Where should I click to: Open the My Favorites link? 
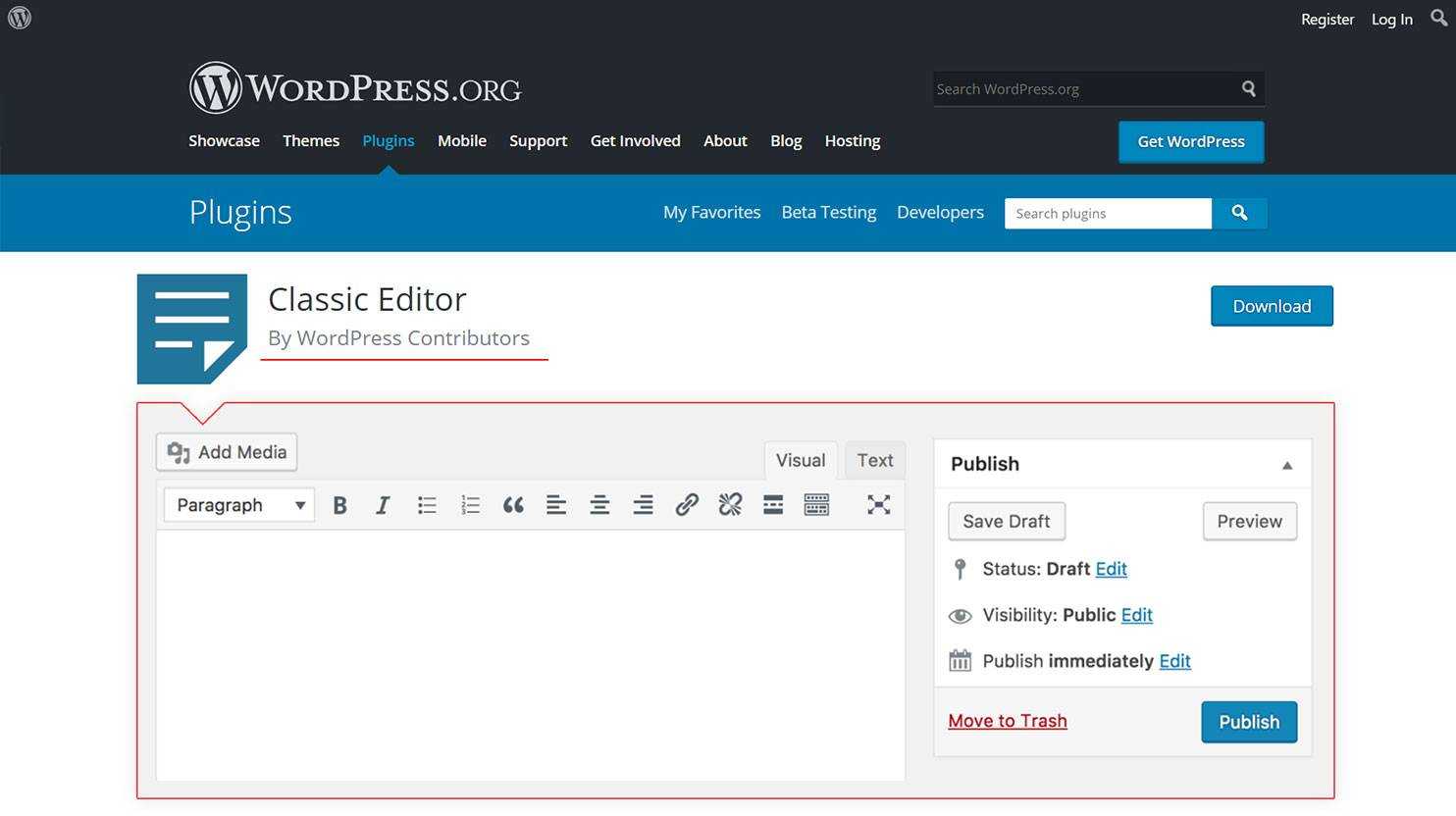[712, 212]
